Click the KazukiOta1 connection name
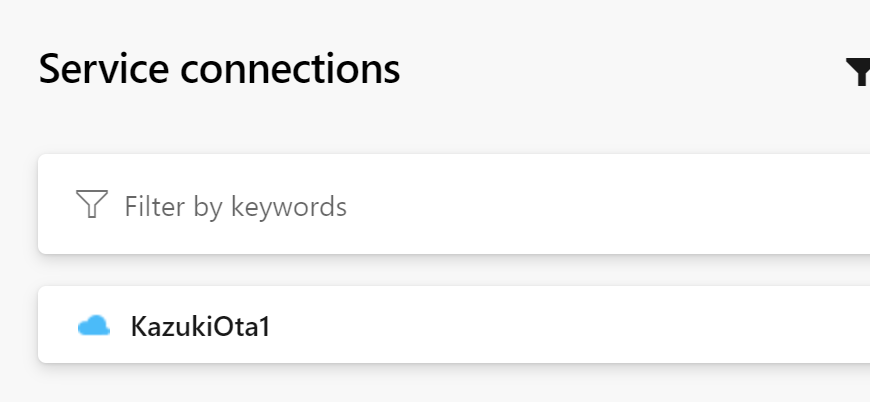The image size is (870, 402). coord(200,326)
